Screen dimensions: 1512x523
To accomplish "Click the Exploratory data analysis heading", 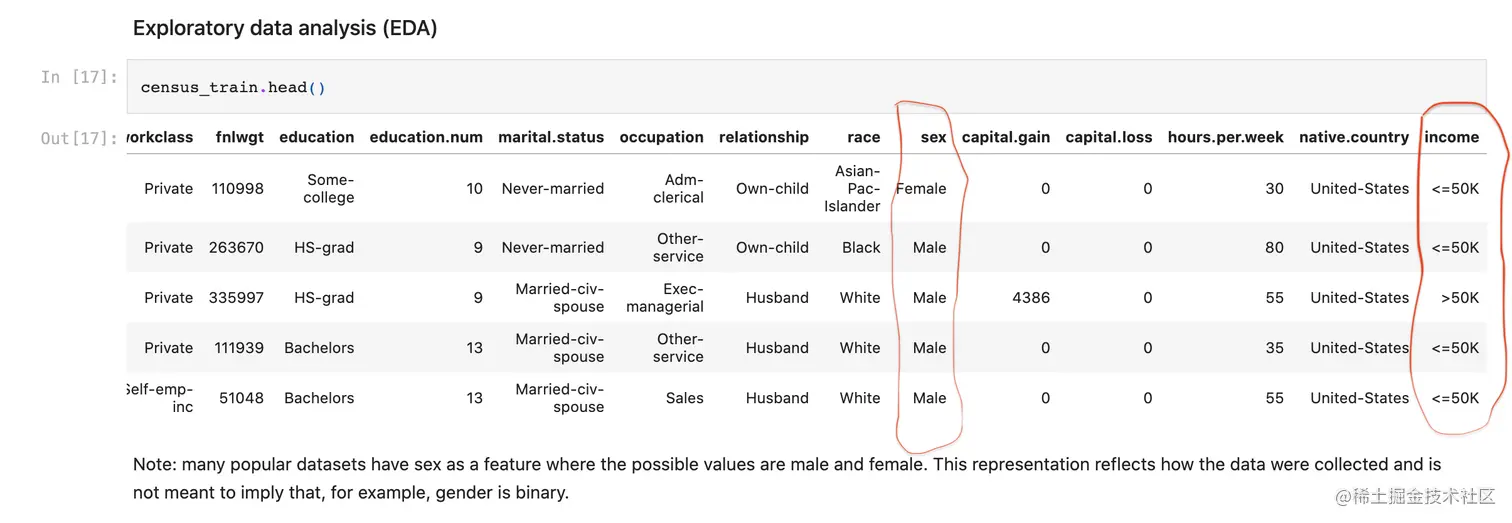I will coord(285,28).
